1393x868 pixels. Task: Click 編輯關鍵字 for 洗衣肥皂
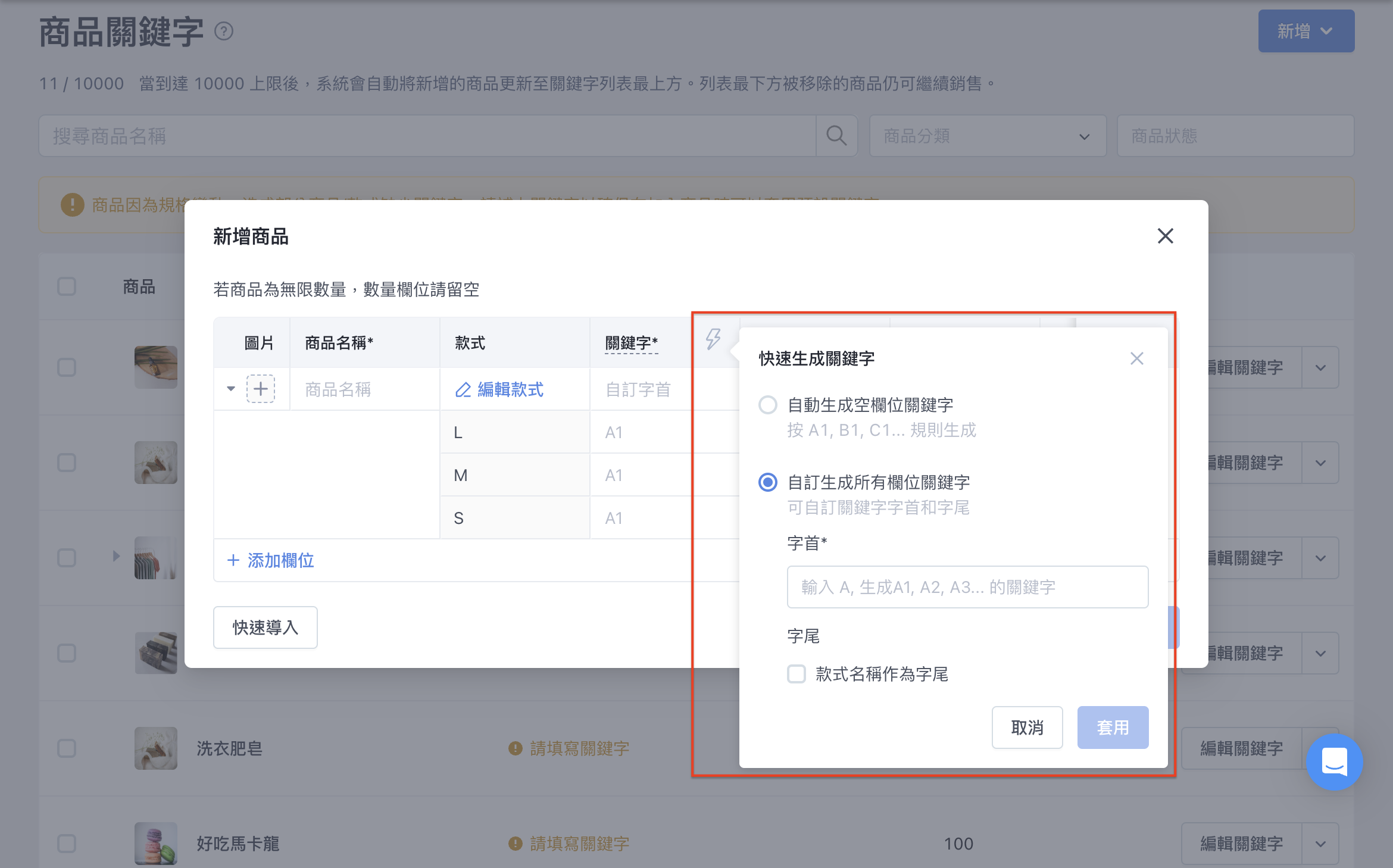coord(1242,748)
